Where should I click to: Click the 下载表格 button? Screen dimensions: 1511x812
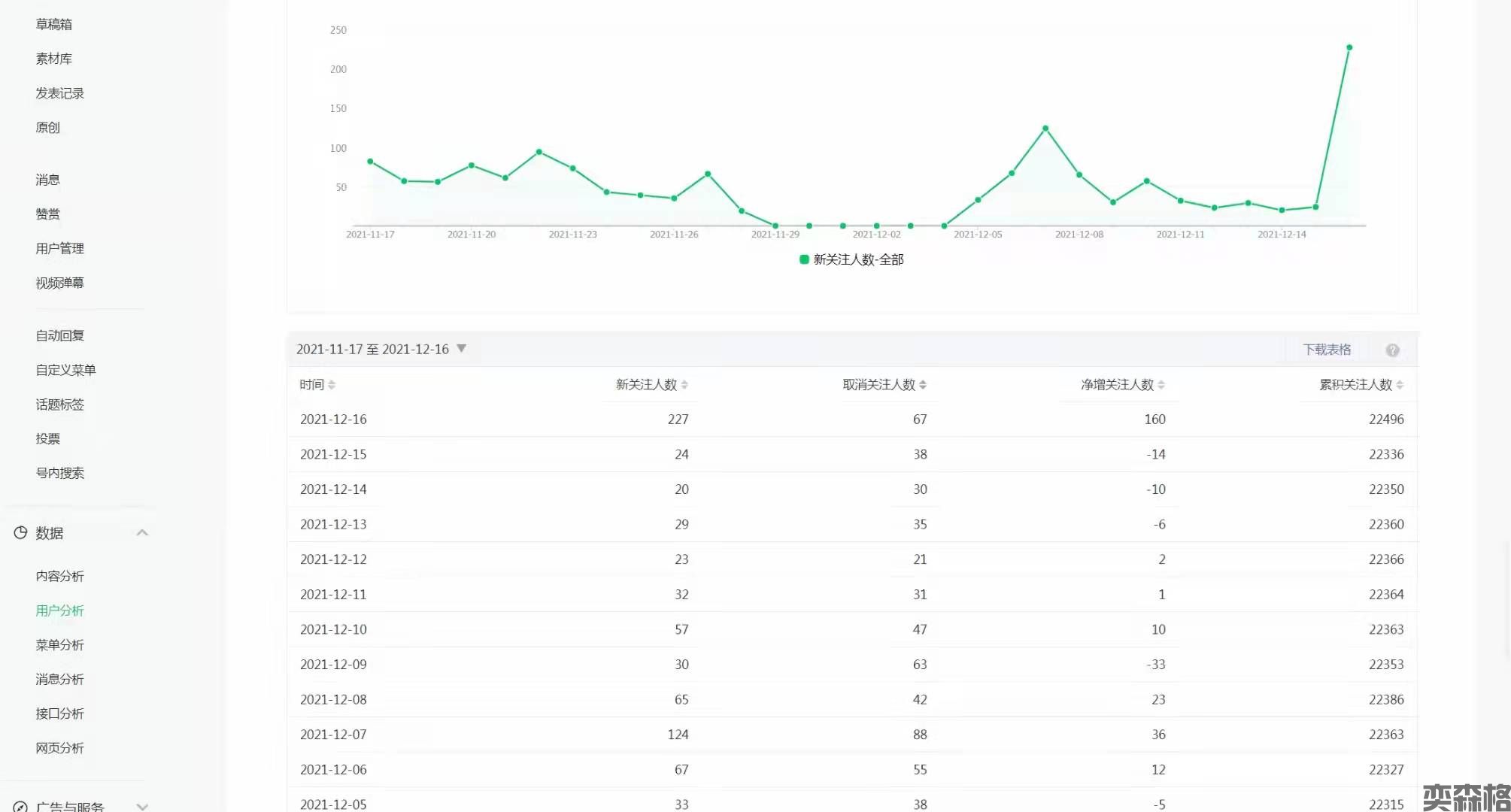(x=1327, y=350)
